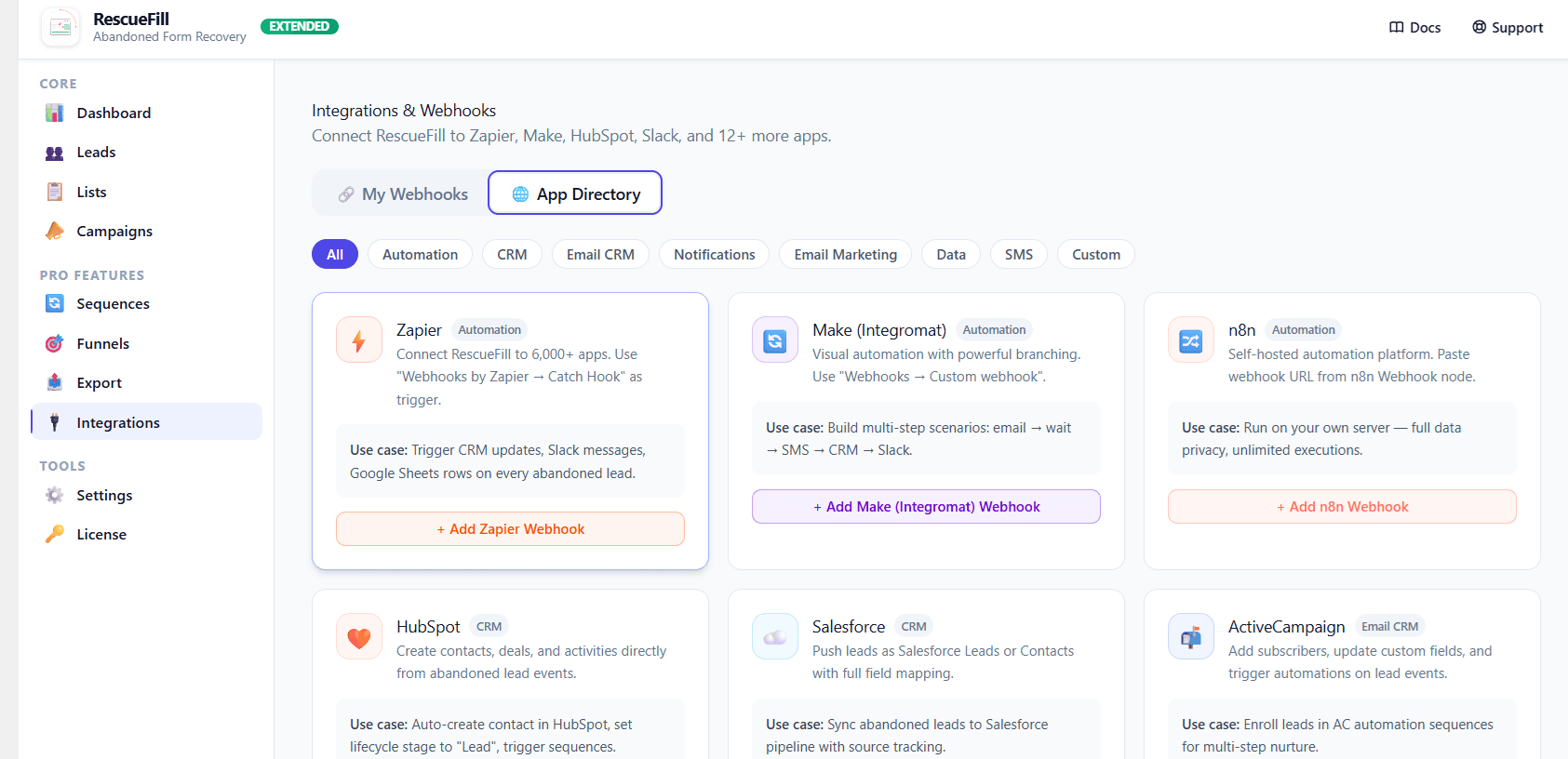Image resolution: width=1568 pixels, height=759 pixels.
Task: Open the Export page
Action: pyautogui.click(x=146, y=382)
